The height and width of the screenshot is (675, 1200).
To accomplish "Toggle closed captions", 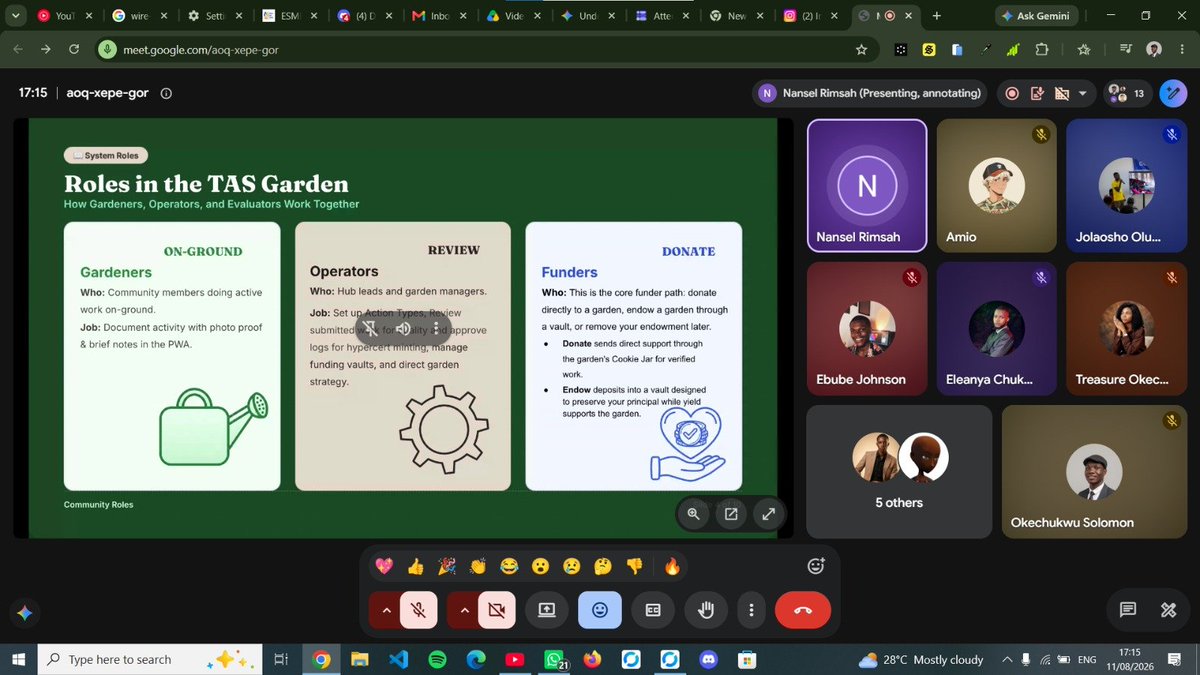I will 653,609.
